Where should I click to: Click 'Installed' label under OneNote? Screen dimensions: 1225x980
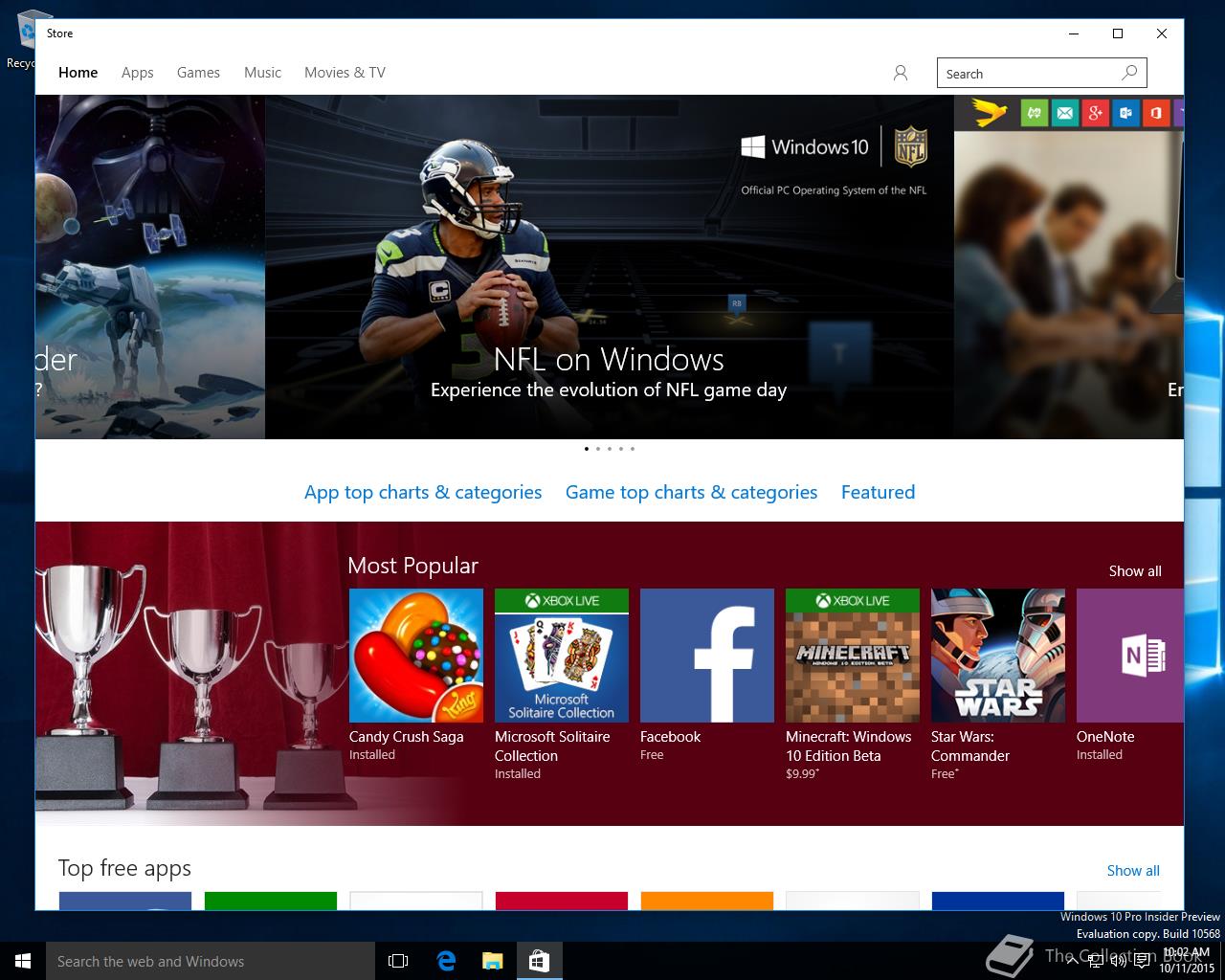tap(1100, 755)
